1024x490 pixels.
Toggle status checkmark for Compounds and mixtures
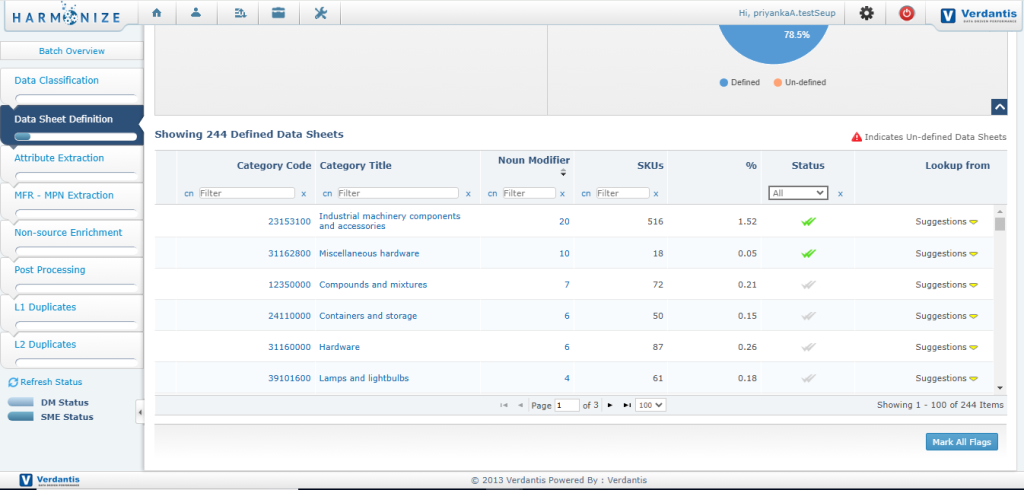[808, 285]
